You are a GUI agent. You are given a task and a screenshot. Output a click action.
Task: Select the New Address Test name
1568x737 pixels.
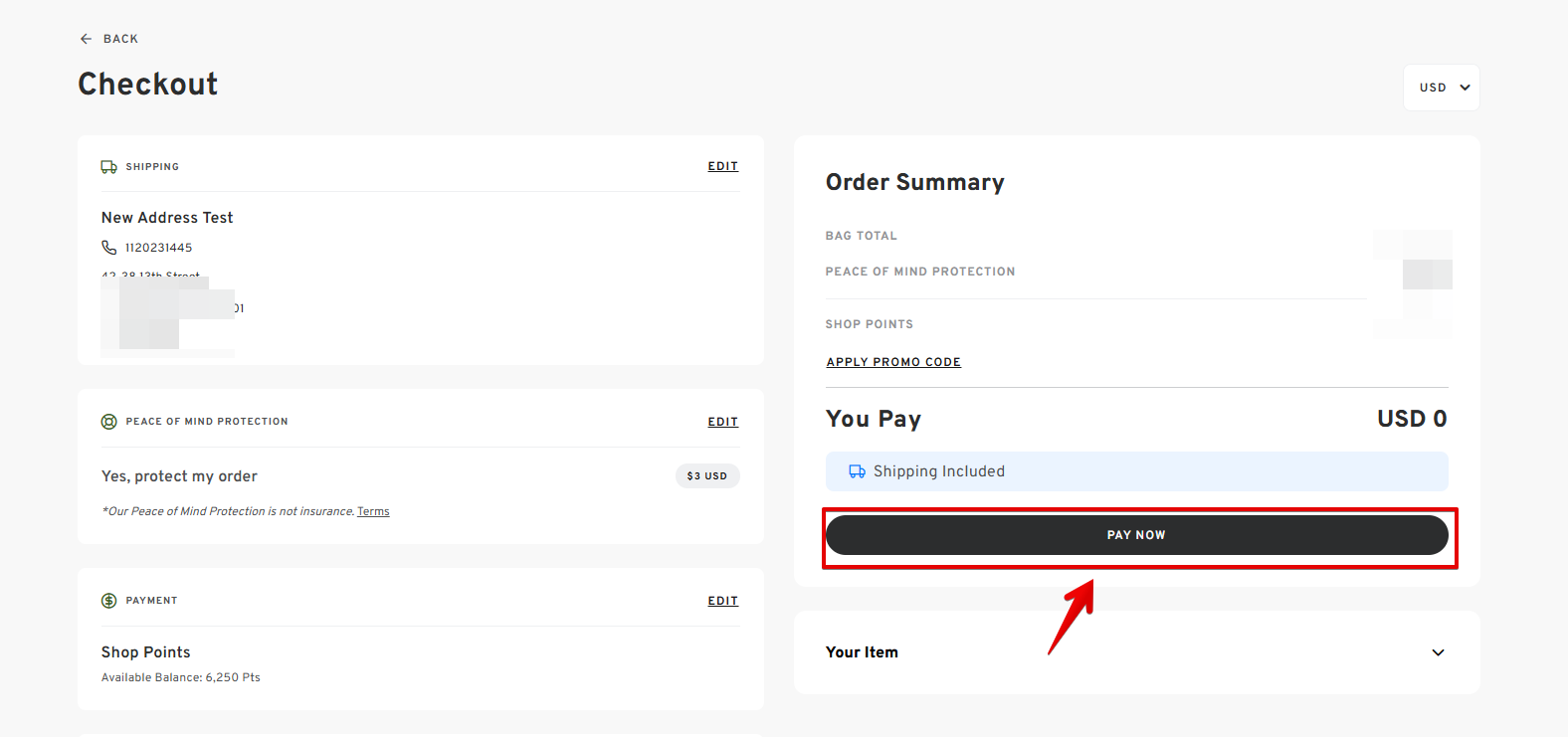click(x=167, y=218)
